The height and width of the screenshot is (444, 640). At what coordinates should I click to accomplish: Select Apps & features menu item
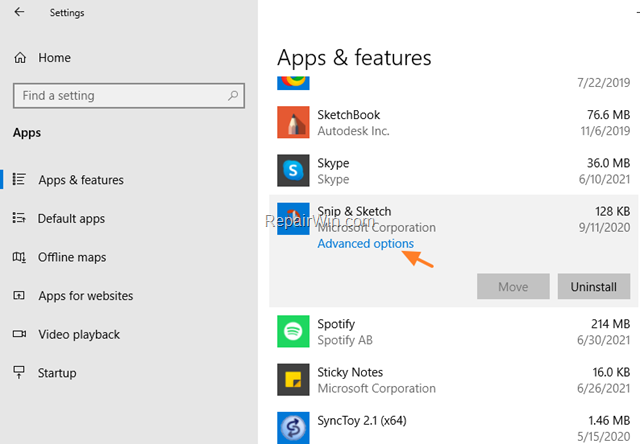point(81,180)
